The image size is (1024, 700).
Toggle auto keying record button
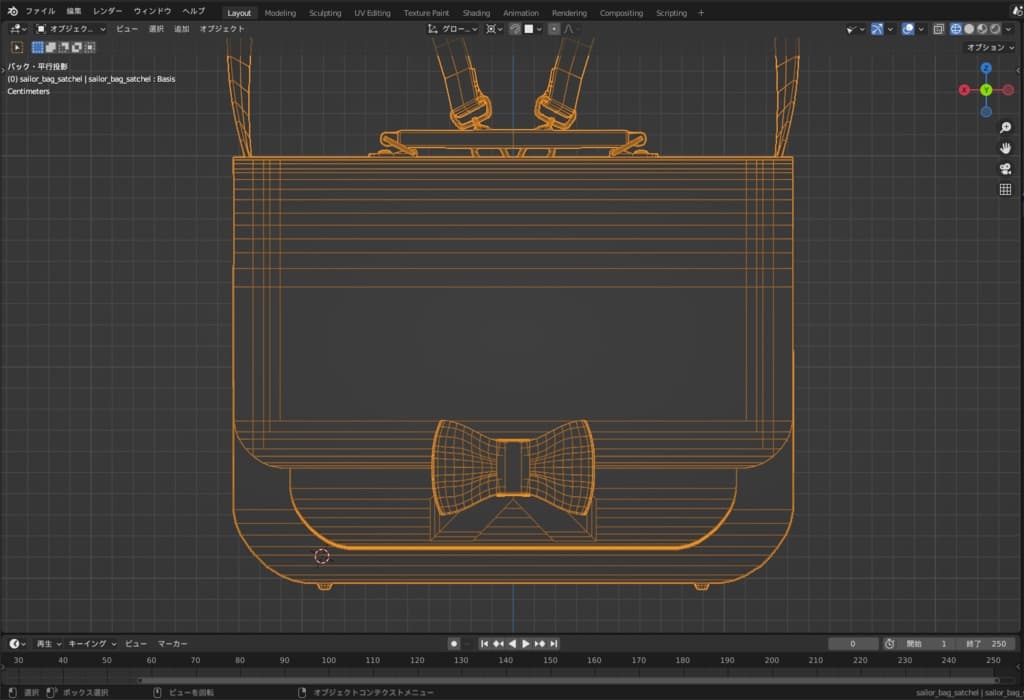coord(454,644)
